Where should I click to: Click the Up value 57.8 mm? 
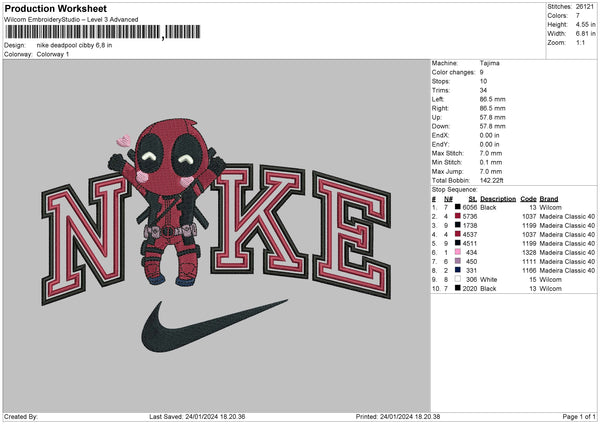point(492,117)
